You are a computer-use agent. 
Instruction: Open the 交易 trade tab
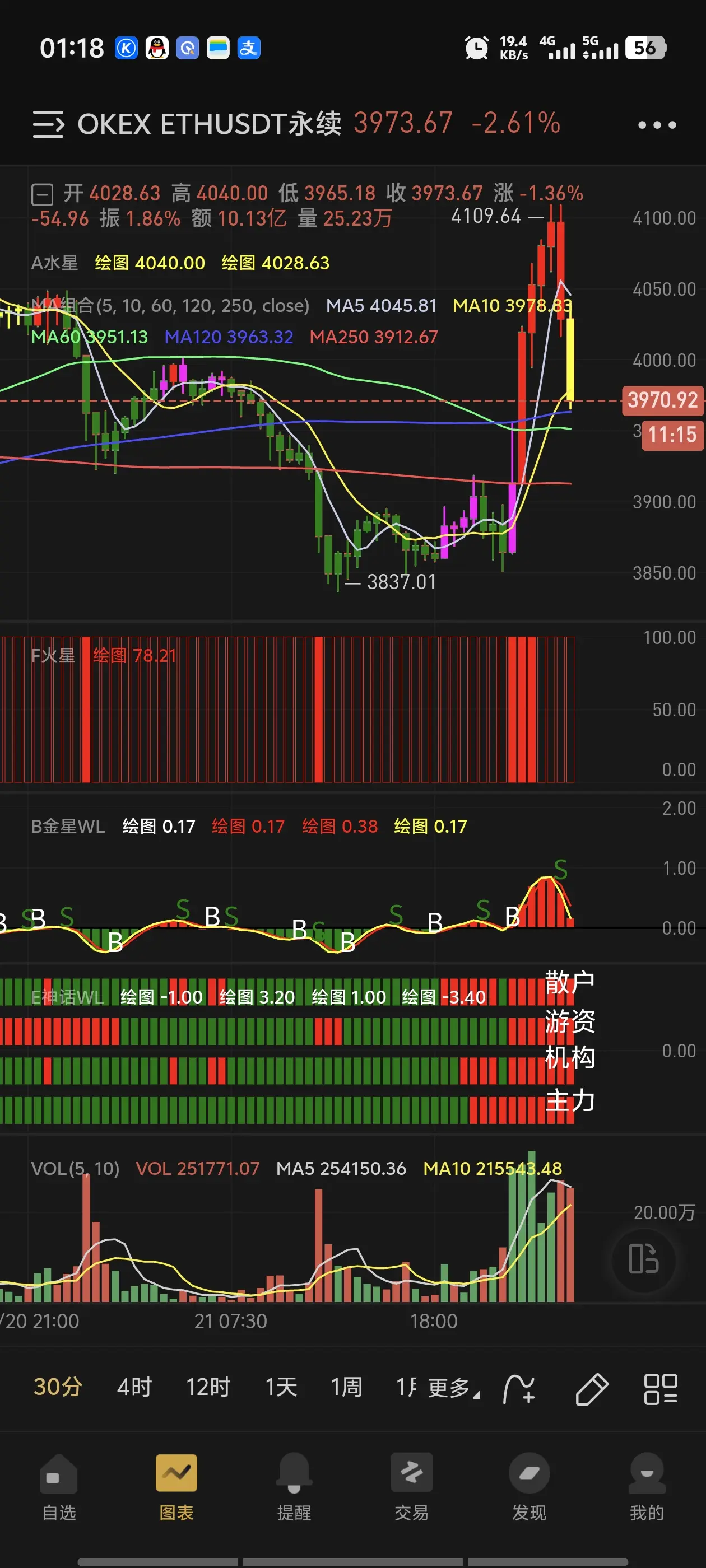(x=411, y=1486)
